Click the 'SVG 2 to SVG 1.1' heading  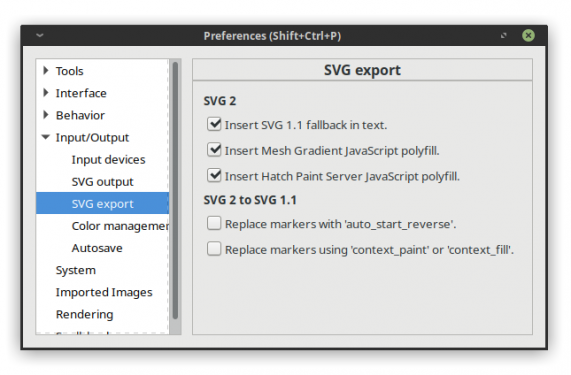click(x=250, y=200)
